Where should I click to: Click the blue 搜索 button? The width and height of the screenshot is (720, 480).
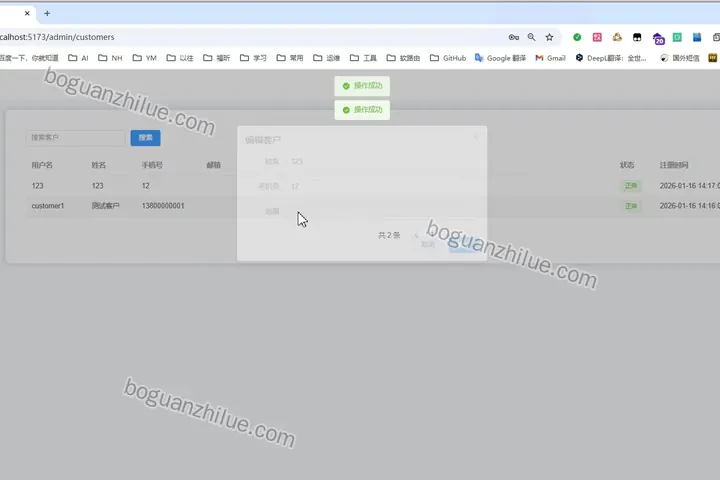click(146, 138)
